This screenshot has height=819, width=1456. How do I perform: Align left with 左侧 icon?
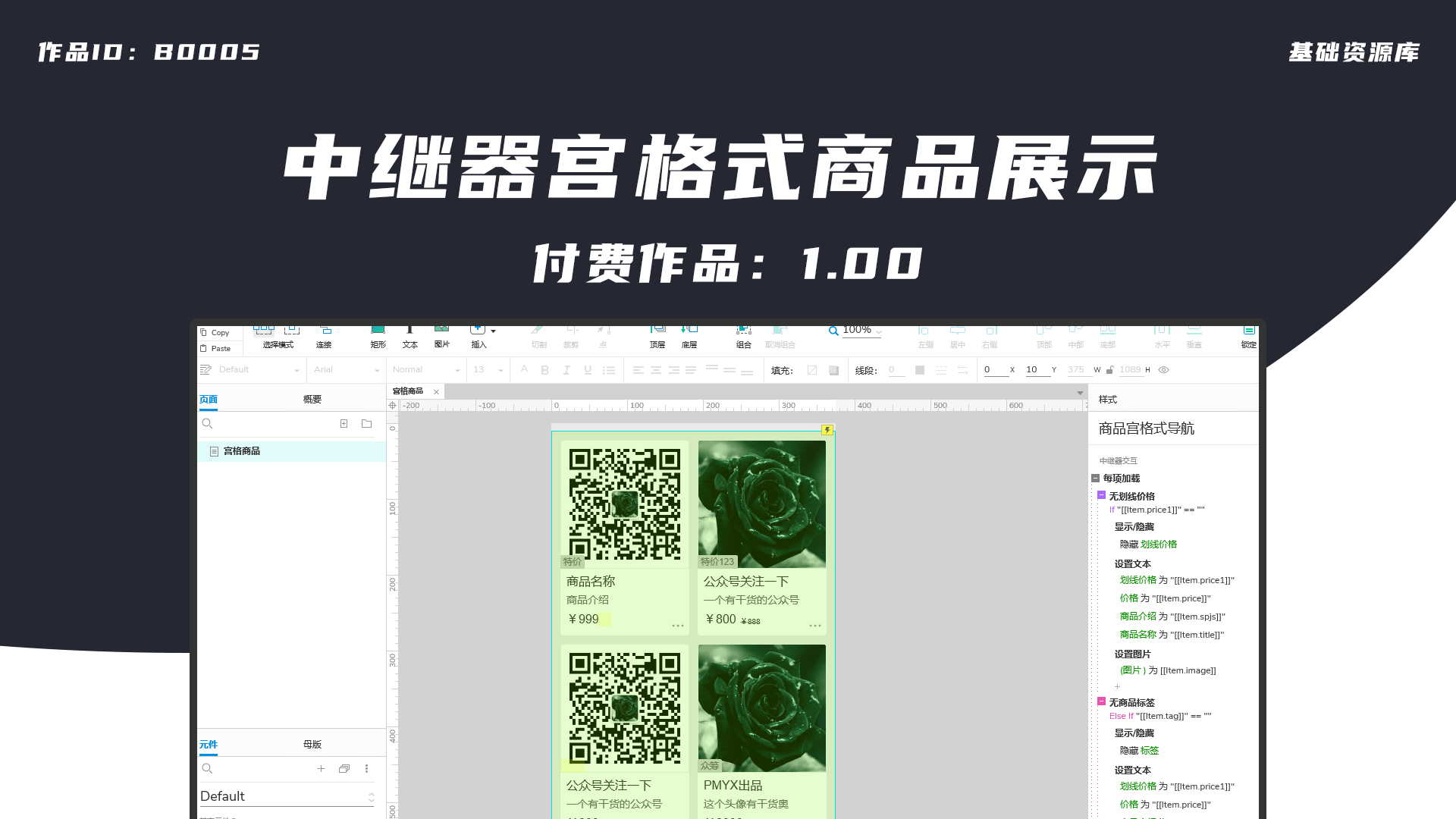pos(925,337)
